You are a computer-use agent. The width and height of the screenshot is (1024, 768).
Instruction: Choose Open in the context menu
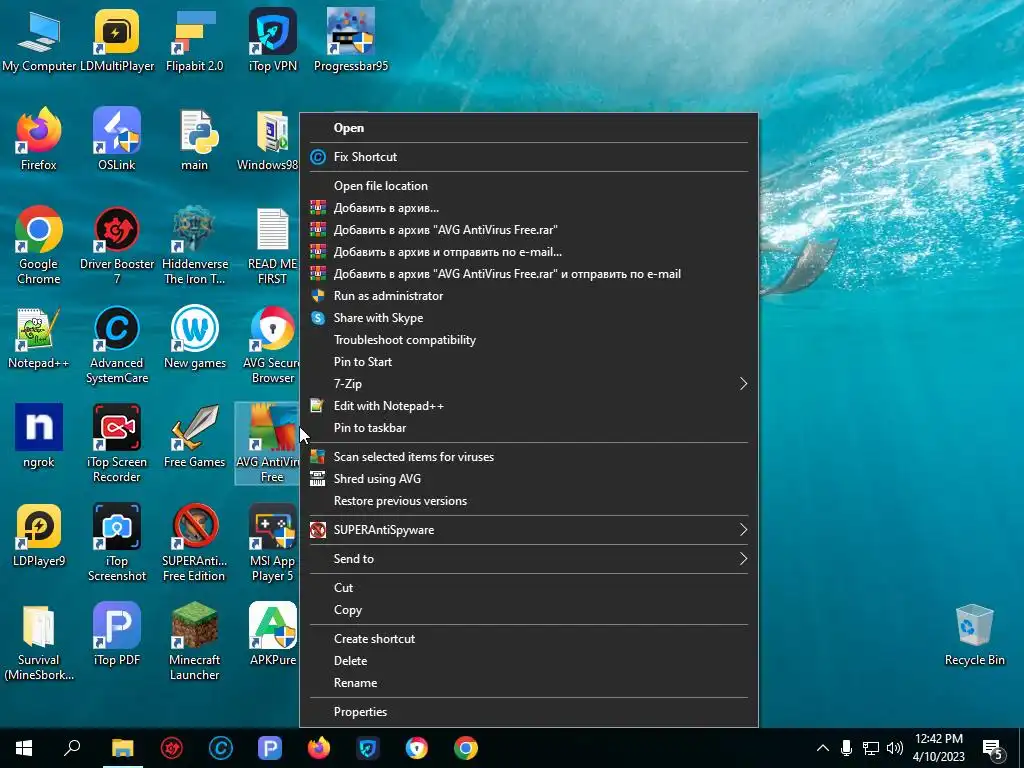pyautogui.click(x=528, y=128)
